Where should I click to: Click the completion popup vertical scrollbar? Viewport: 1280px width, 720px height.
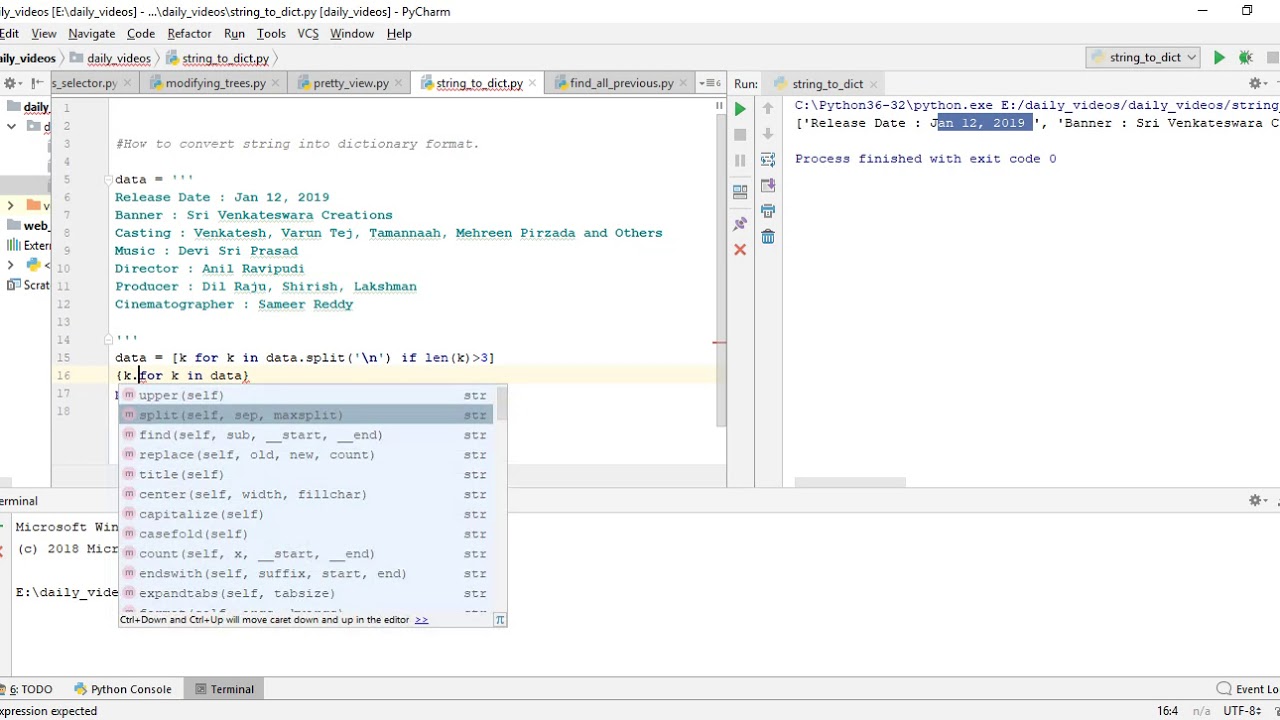(502, 404)
